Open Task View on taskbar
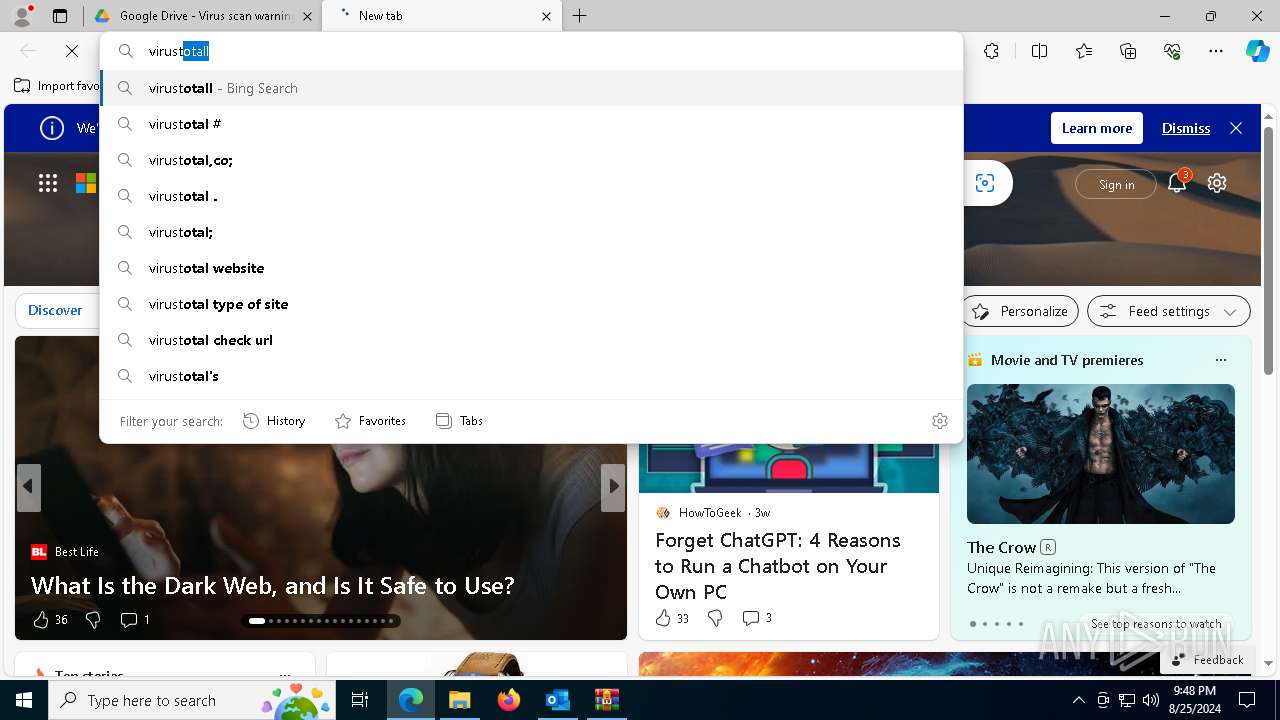The height and width of the screenshot is (720, 1280). pos(360,700)
